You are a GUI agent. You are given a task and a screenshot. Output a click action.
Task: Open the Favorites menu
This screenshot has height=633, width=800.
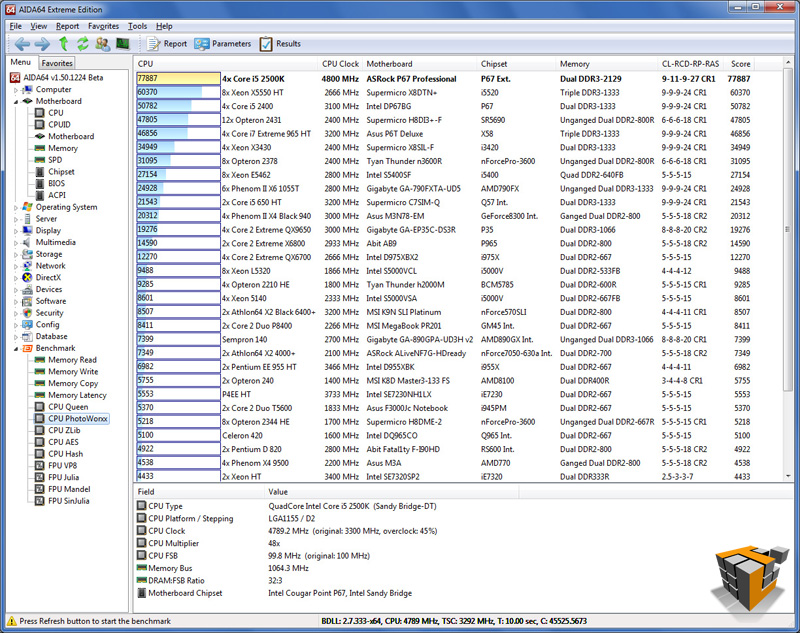pos(104,26)
